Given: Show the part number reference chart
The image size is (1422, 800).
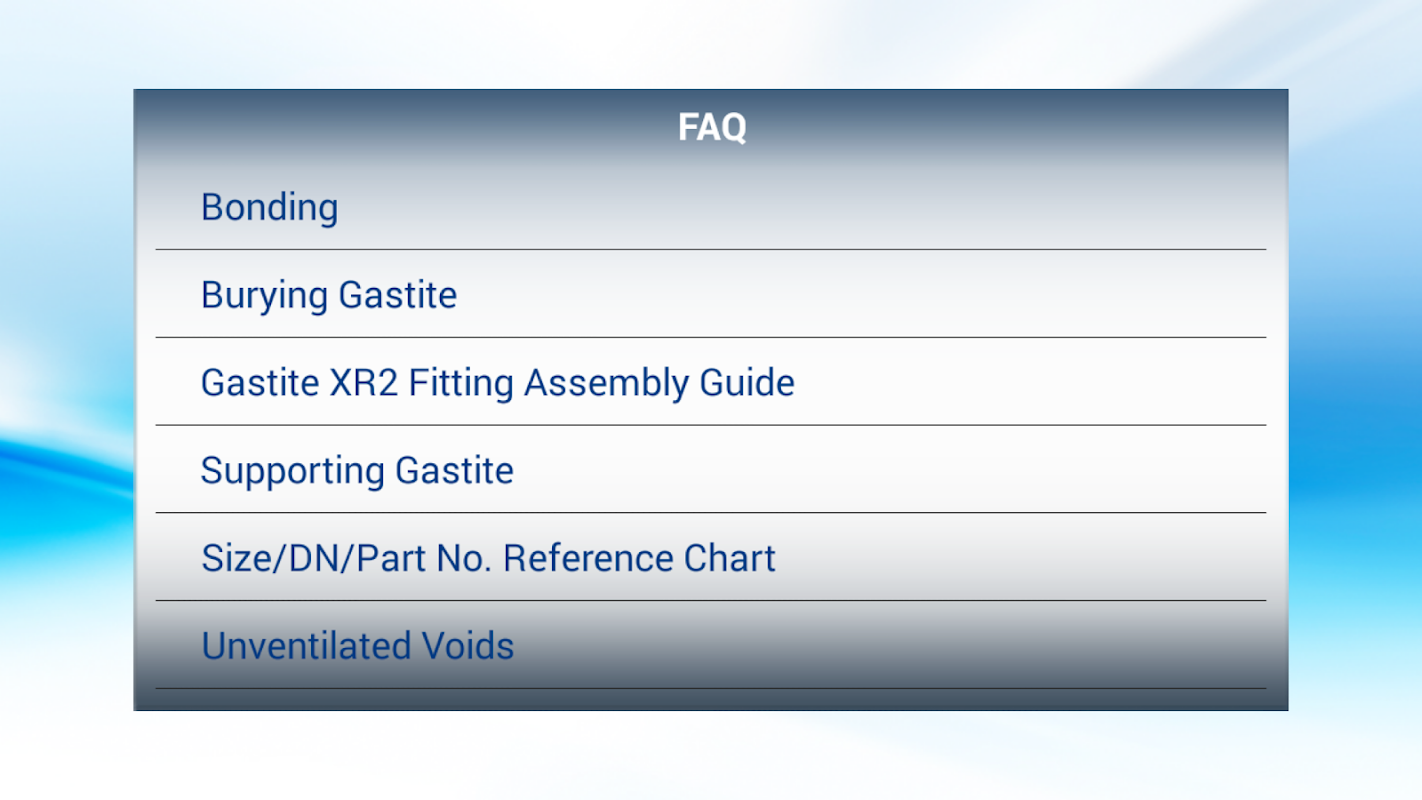Looking at the screenshot, I should click(488, 558).
